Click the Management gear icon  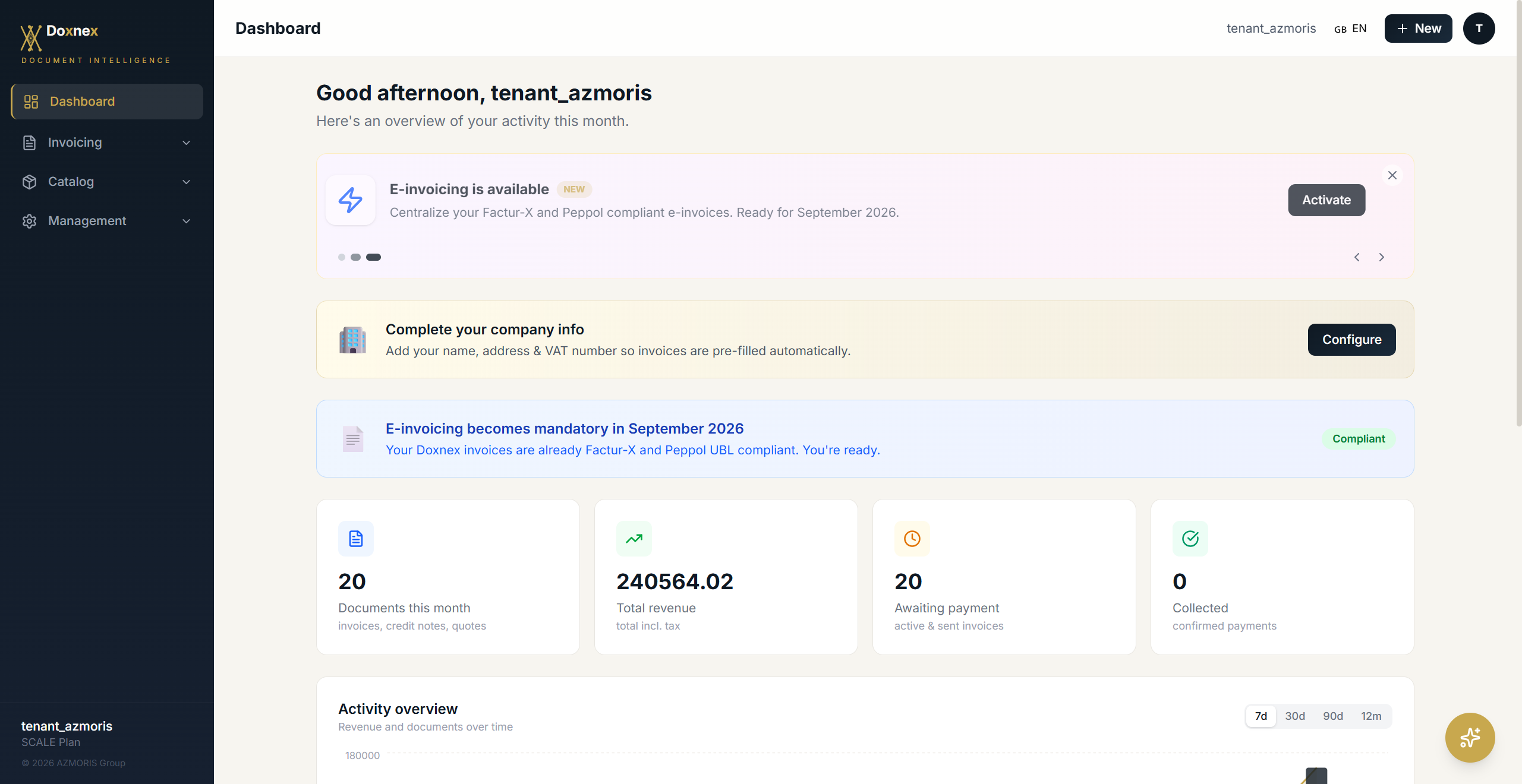(29, 221)
